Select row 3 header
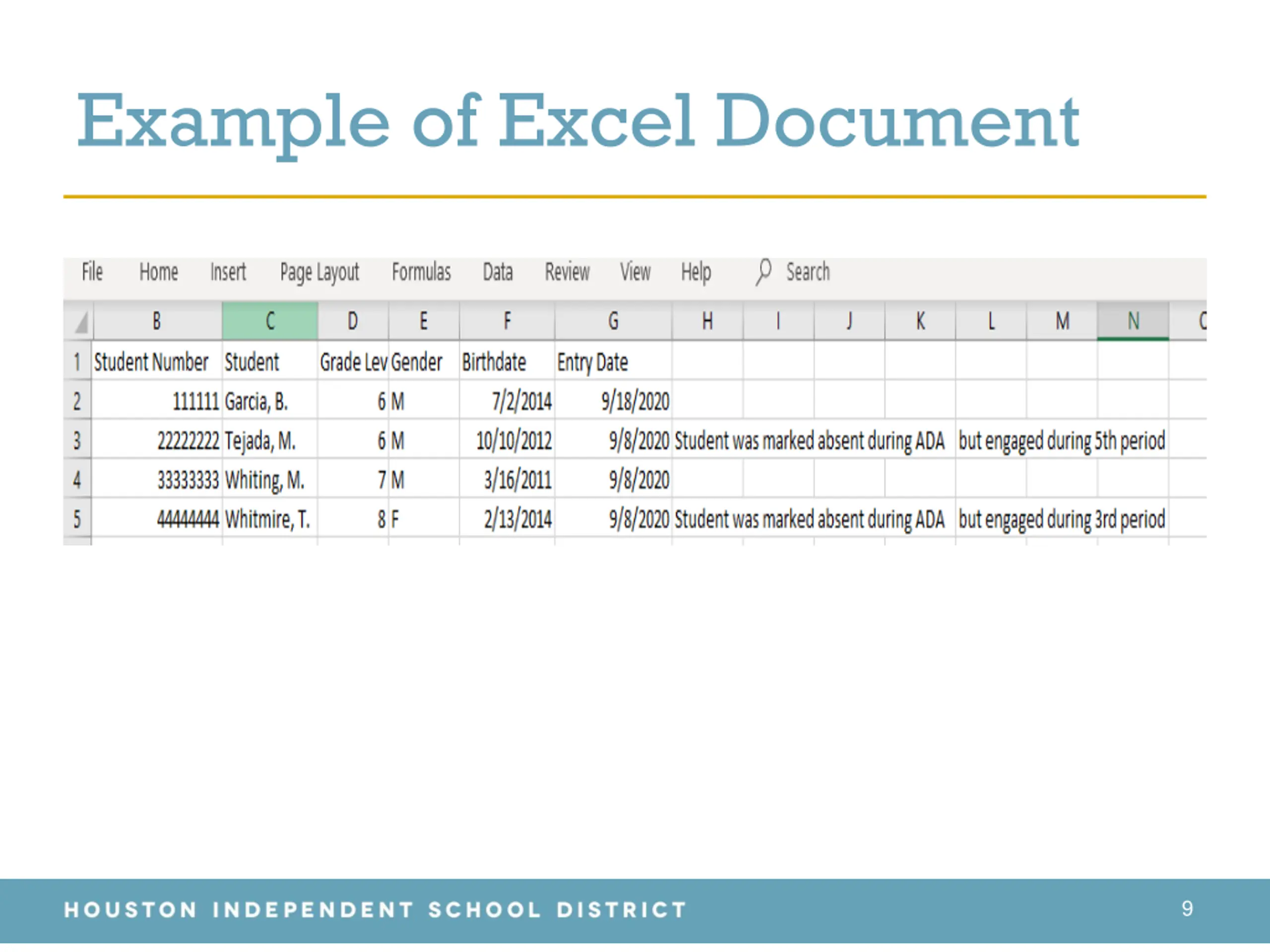The image size is (1270, 952). click(77, 441)
